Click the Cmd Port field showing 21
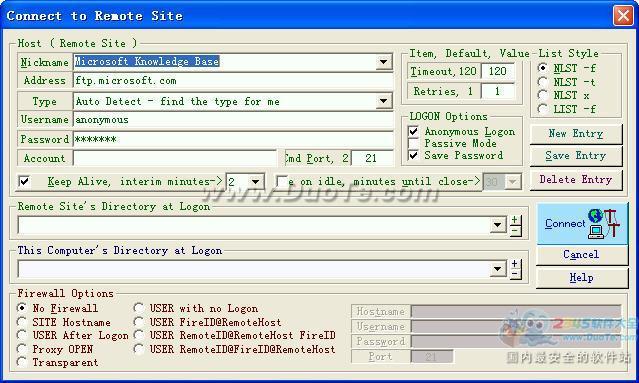The image size is (639, 383). point(372,158)
